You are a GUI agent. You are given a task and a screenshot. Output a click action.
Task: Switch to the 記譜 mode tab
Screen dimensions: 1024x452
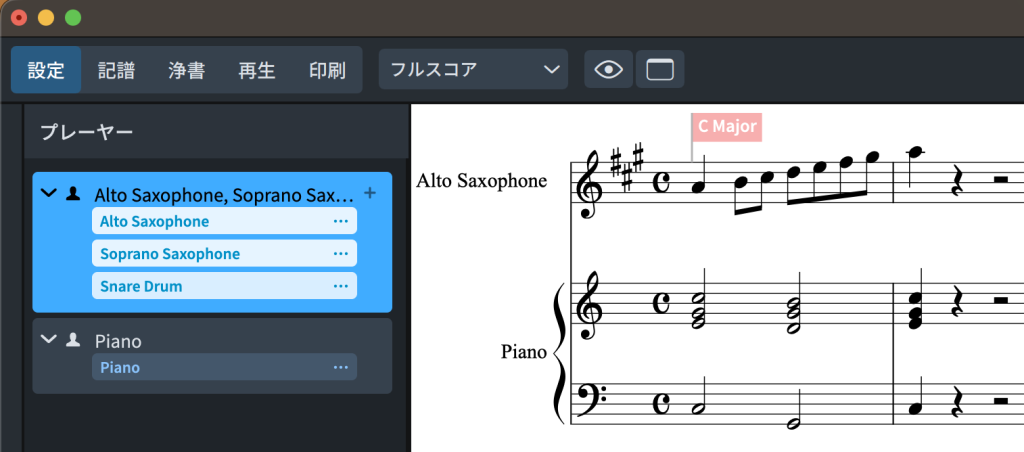(x=116, y=70)
